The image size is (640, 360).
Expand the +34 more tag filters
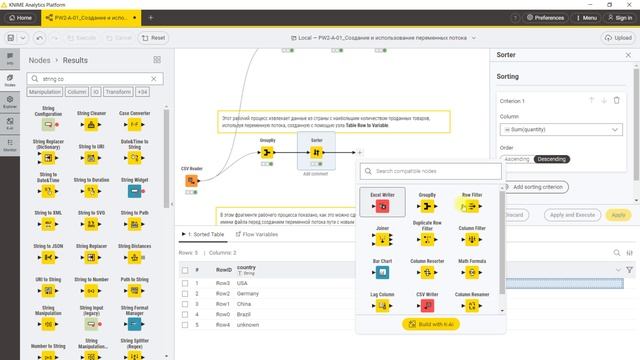click(x=142, y=92)
